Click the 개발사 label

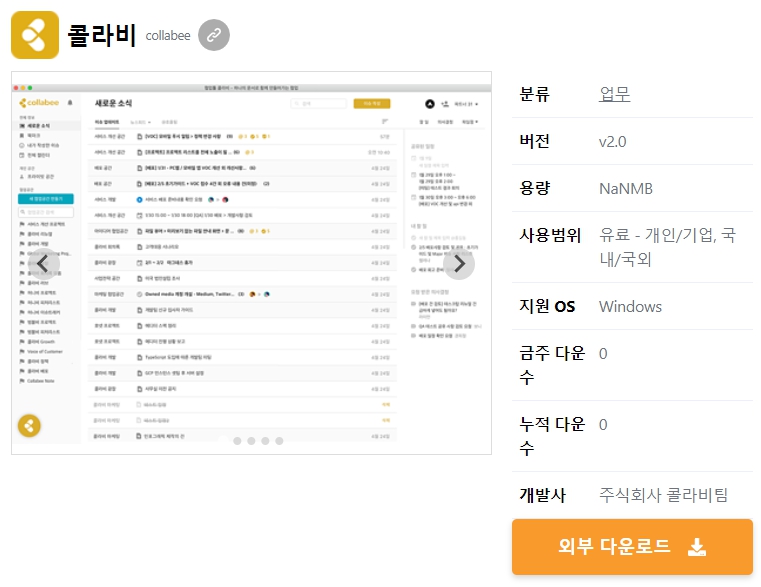click(543, 495)
